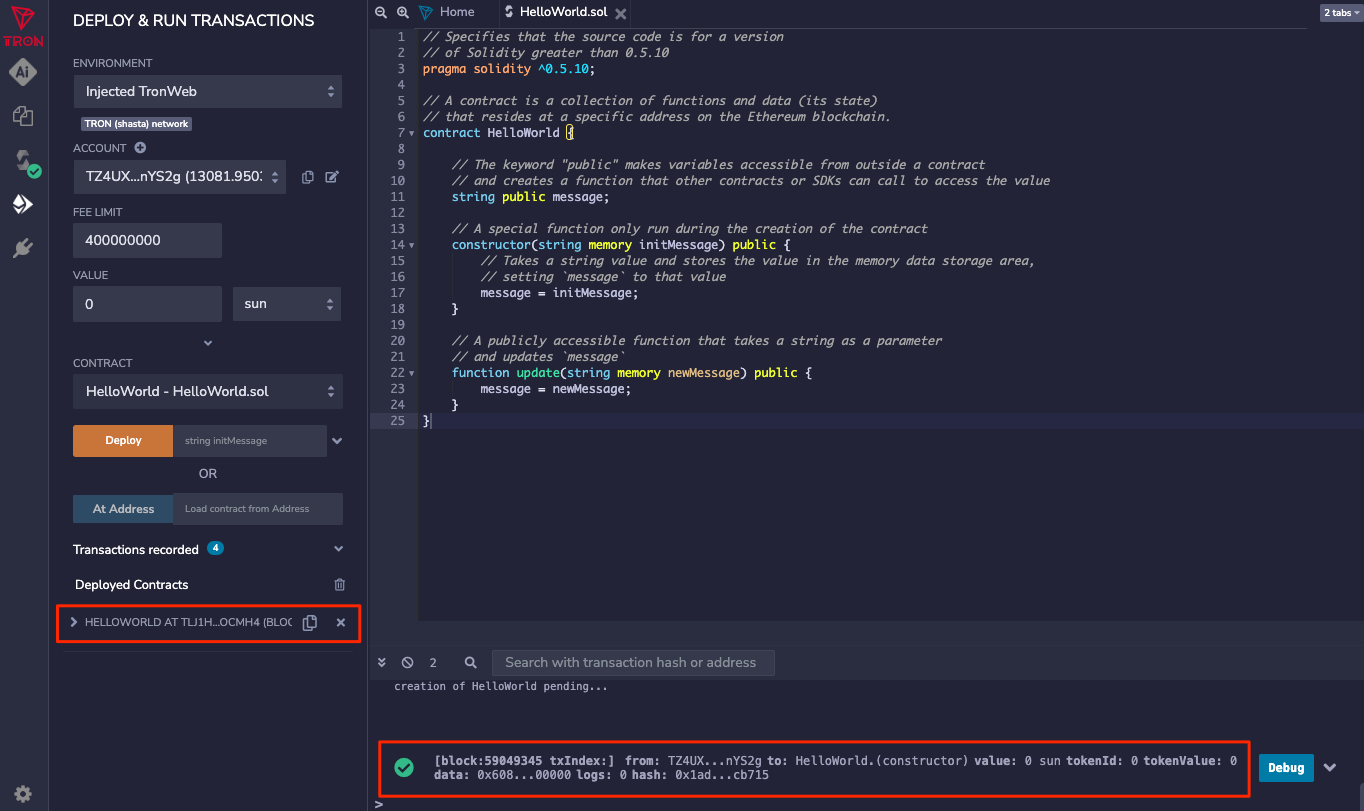Toggle the terminal panel double-chevron
The image size is (1364, 811).
[381, 662]
